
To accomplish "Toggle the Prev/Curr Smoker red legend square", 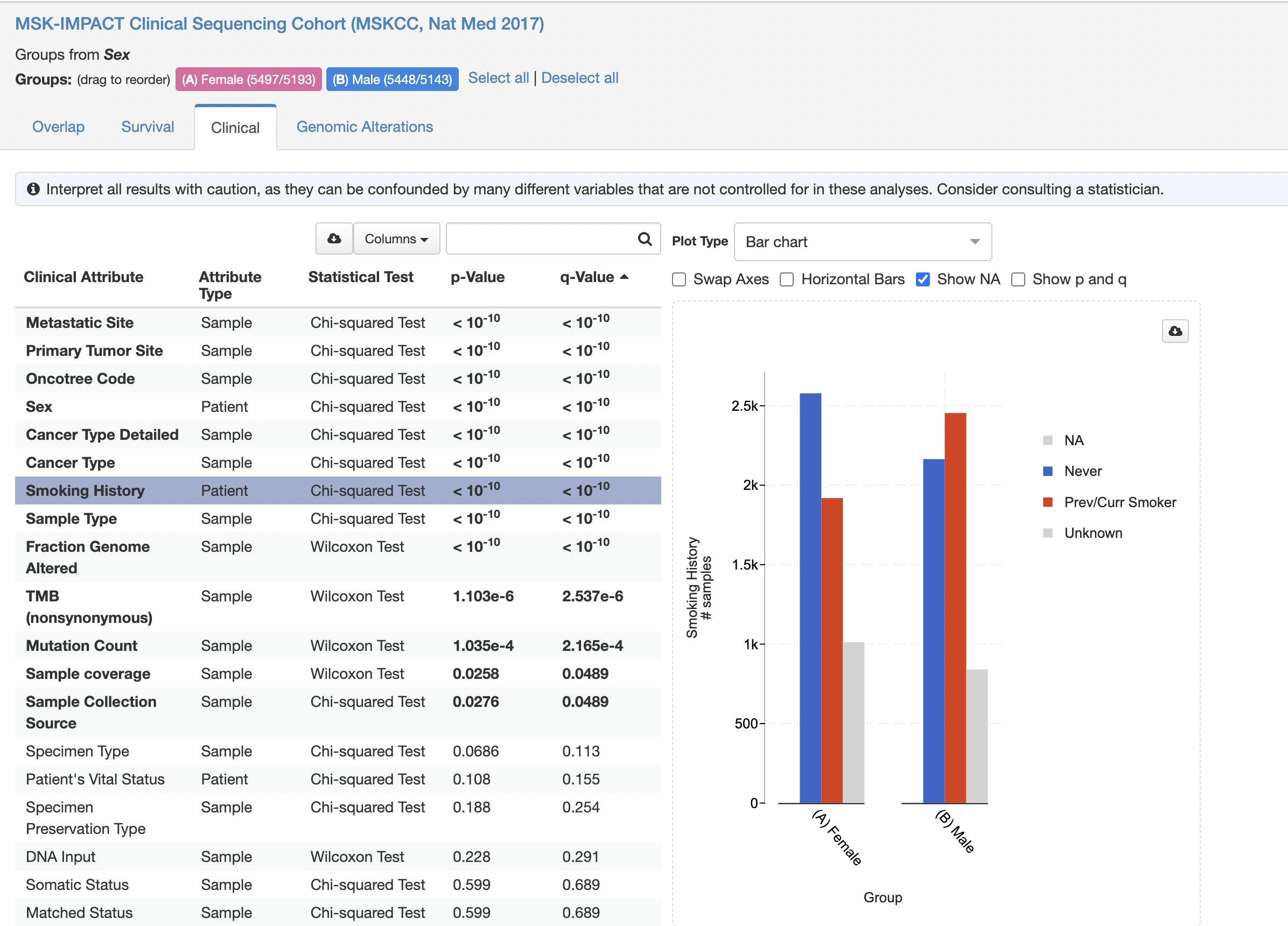I will (x=1048, y=502).
